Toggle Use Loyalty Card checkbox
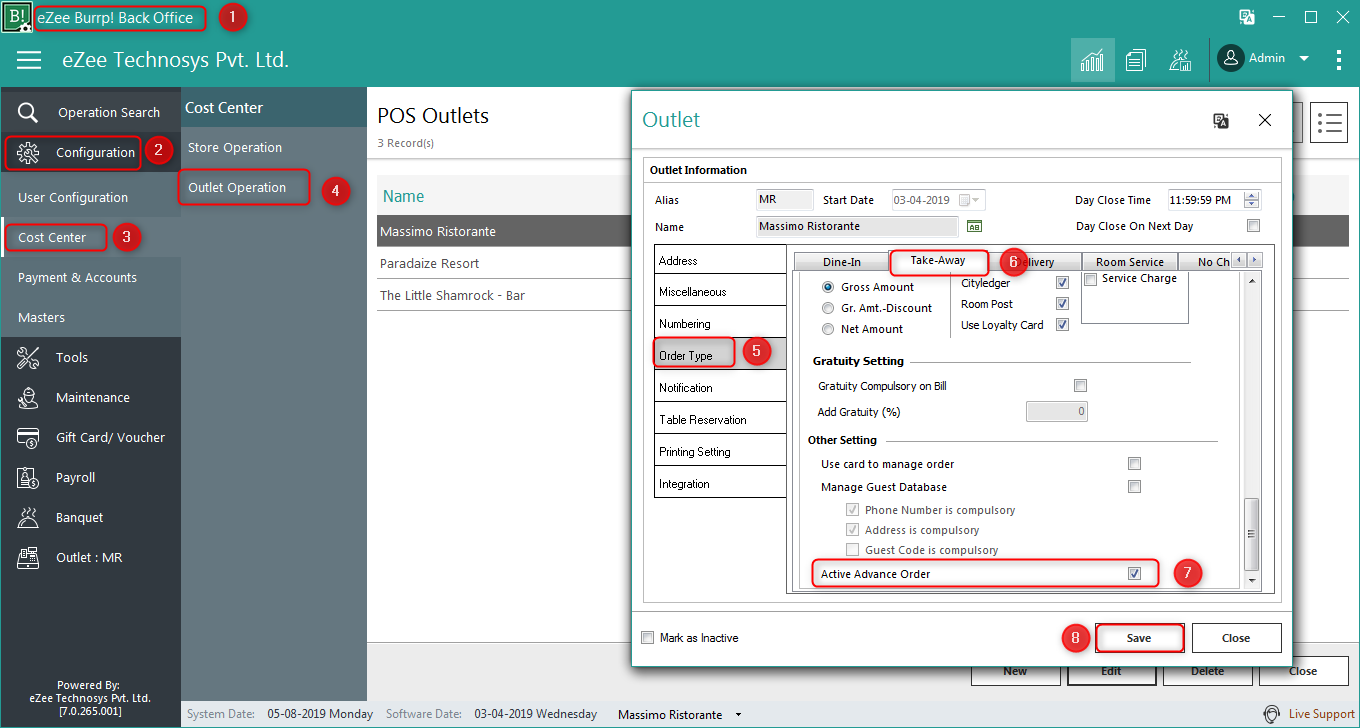The width and height of the screenshot is (1360, 728). [1063, 325]
